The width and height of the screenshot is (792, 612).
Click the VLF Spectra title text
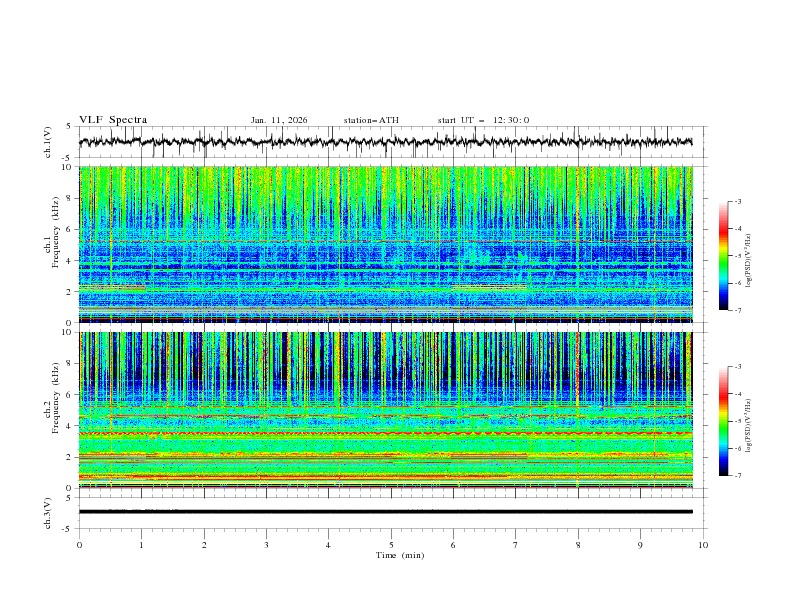coord(113,120)
